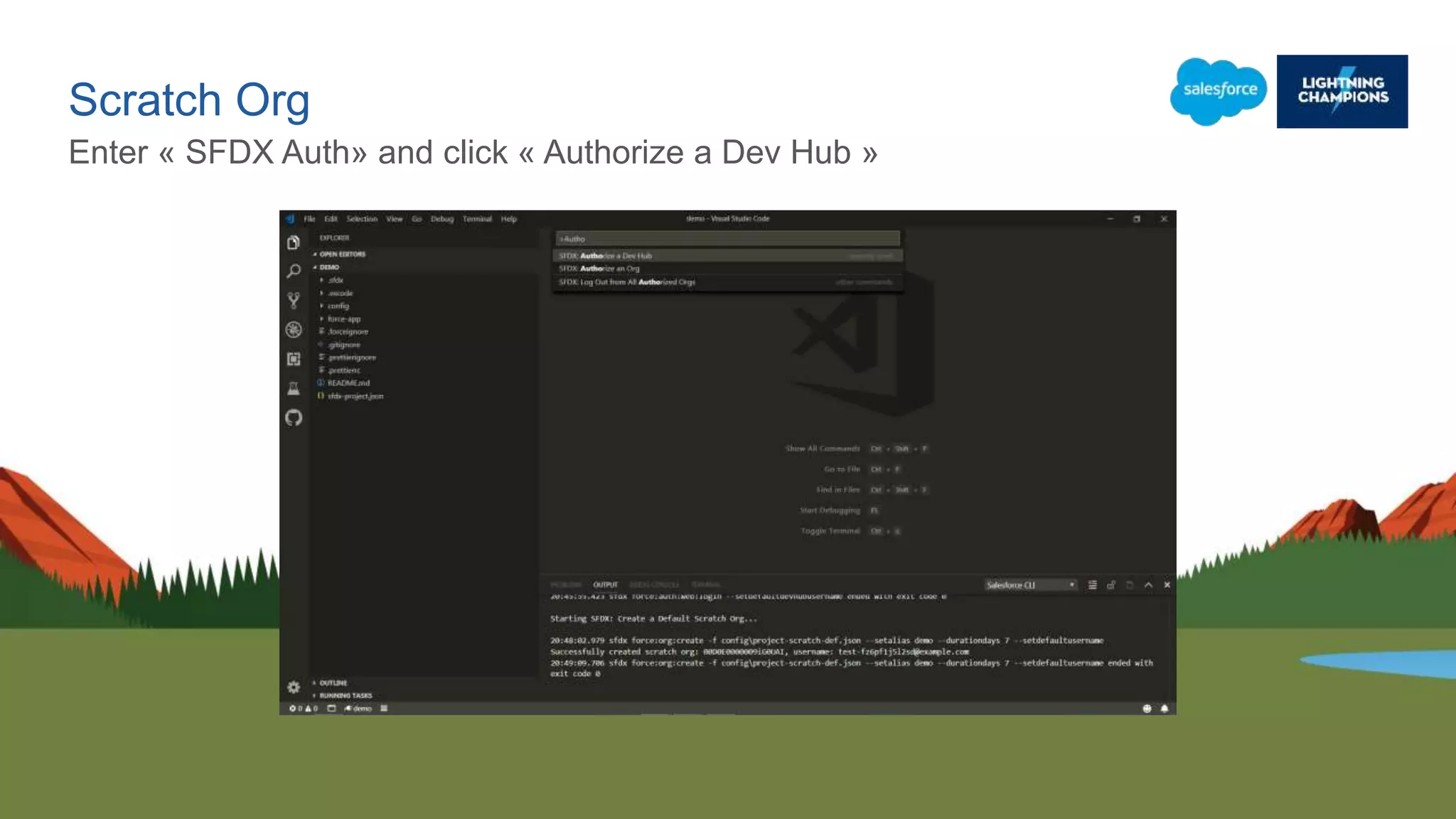Collapse the OPEN EDITORS section
Image resolution: width=1456 pixels, height=819 pixels.
pos(425,255)
